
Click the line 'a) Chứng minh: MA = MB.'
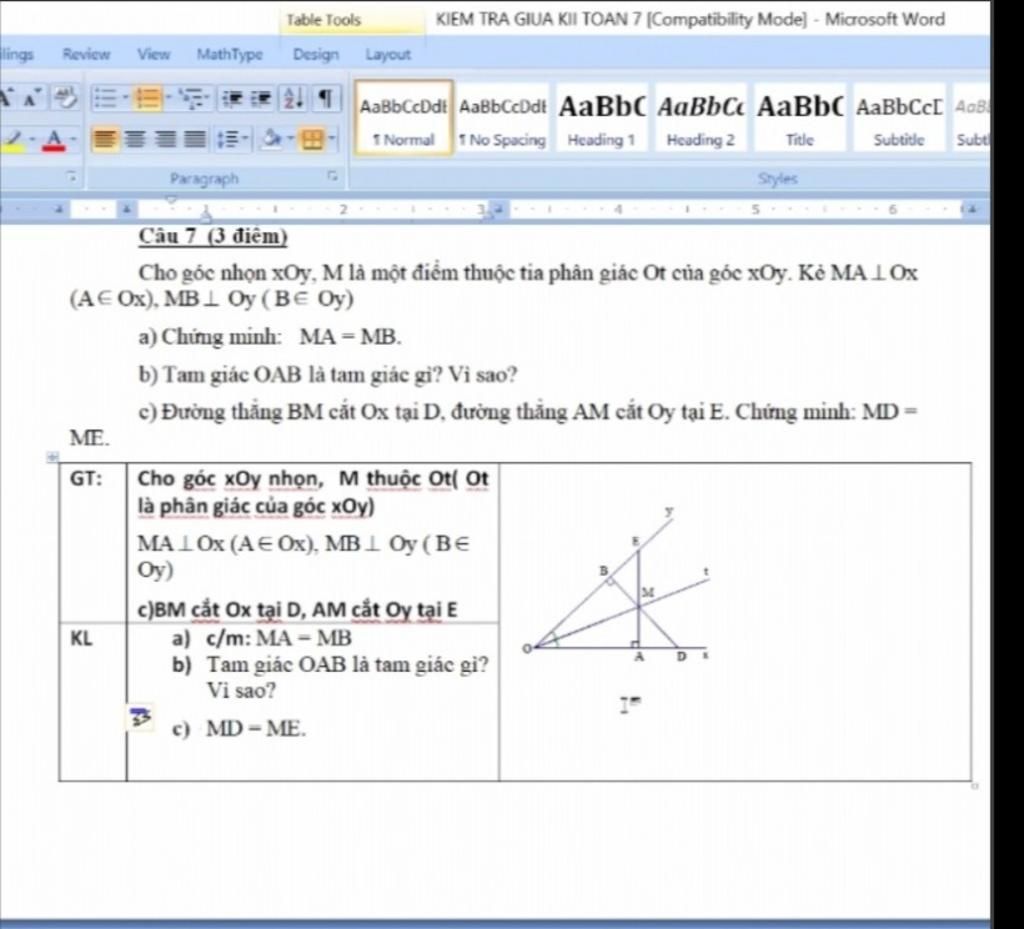pyautogui.click(x=270, y=338)
